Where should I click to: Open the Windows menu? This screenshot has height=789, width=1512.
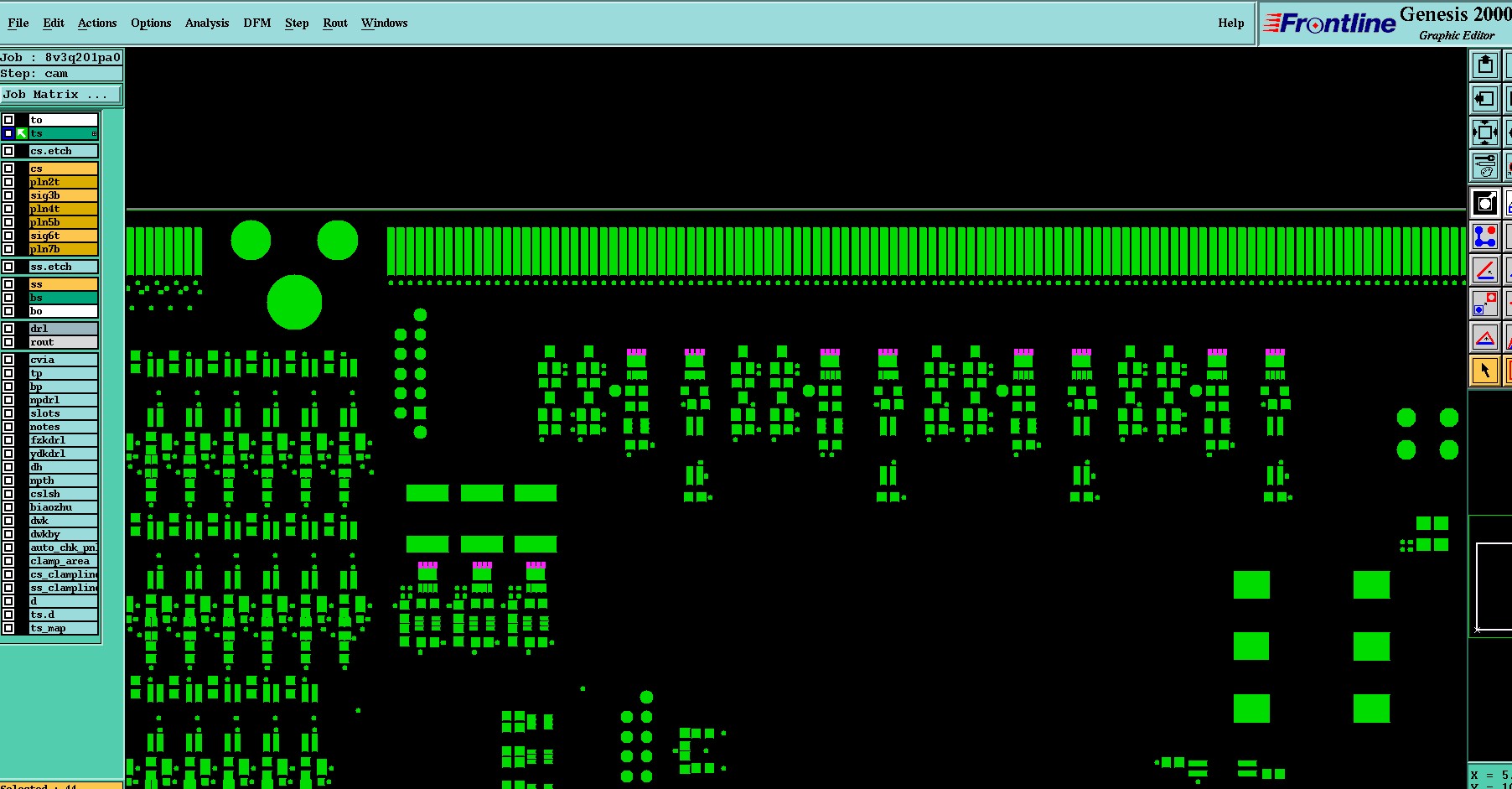tap(385, 23)
